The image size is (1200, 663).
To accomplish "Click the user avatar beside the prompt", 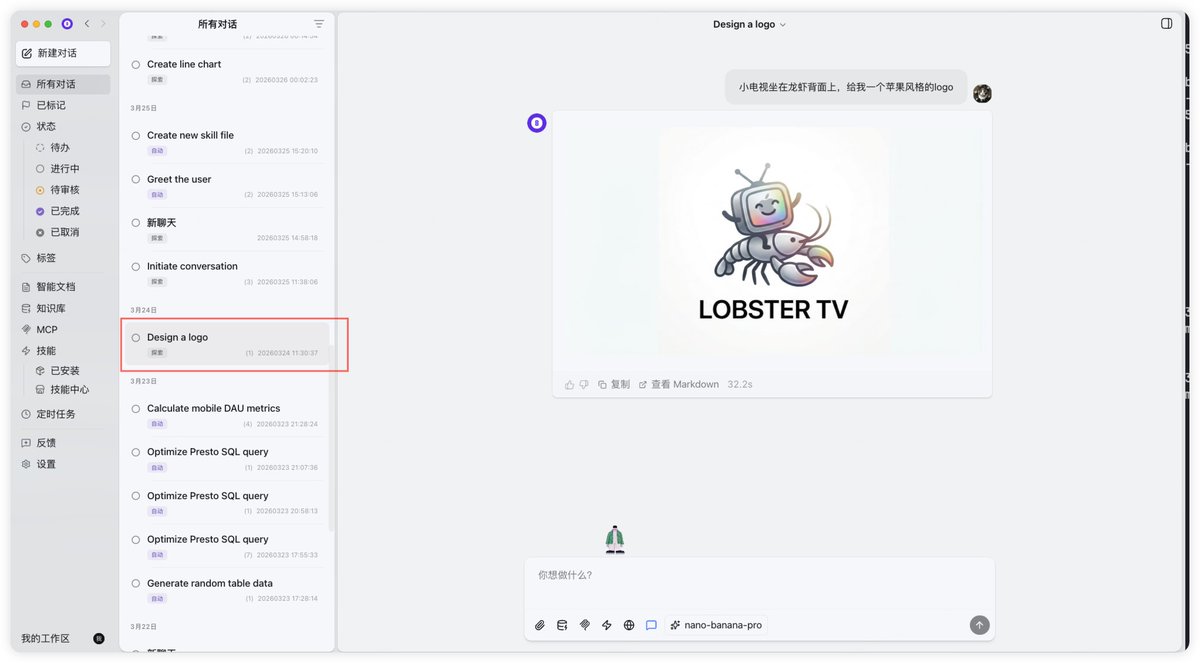I will [982, 93].
